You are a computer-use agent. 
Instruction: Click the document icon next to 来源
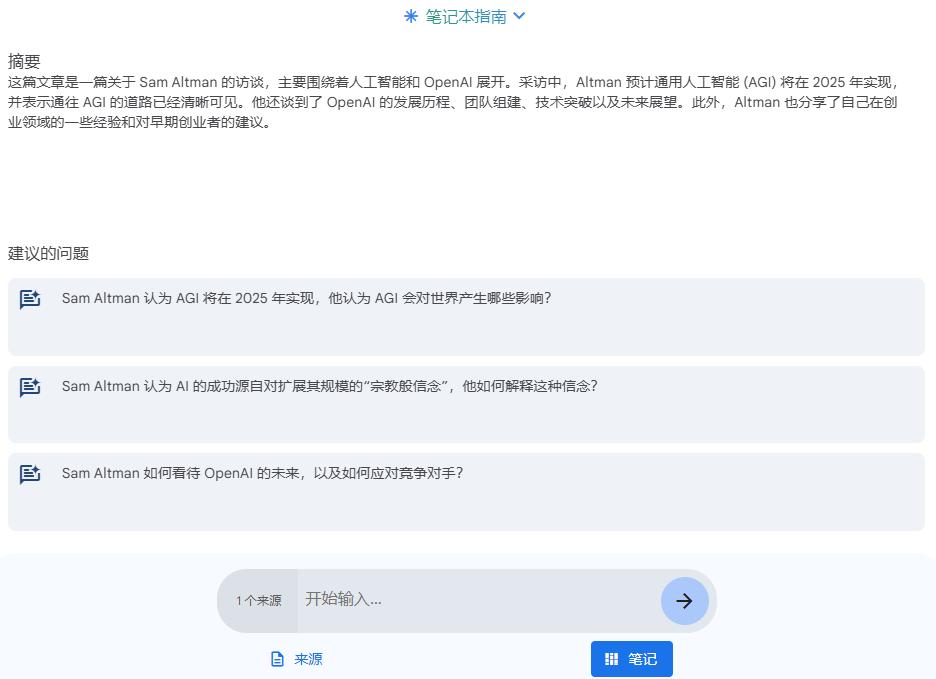(278, 659)
